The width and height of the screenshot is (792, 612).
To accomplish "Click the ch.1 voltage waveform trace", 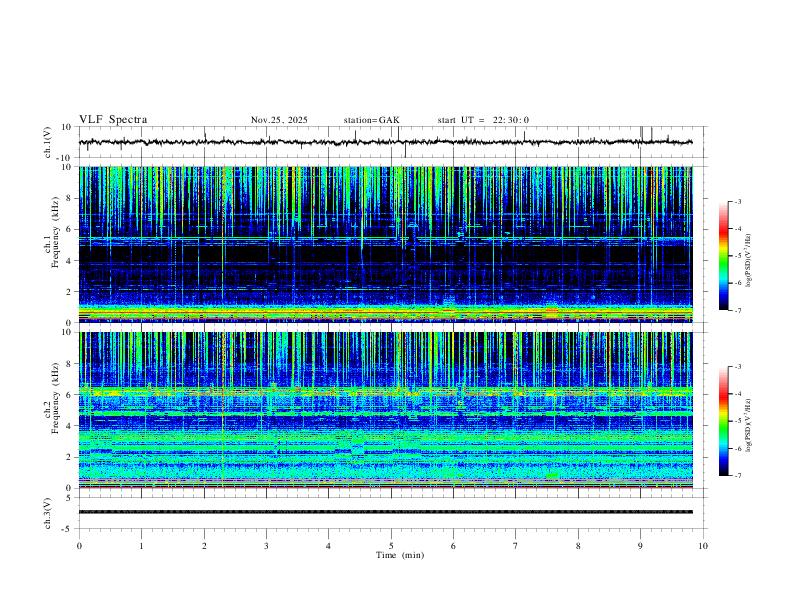I will (x=385, y=142).
